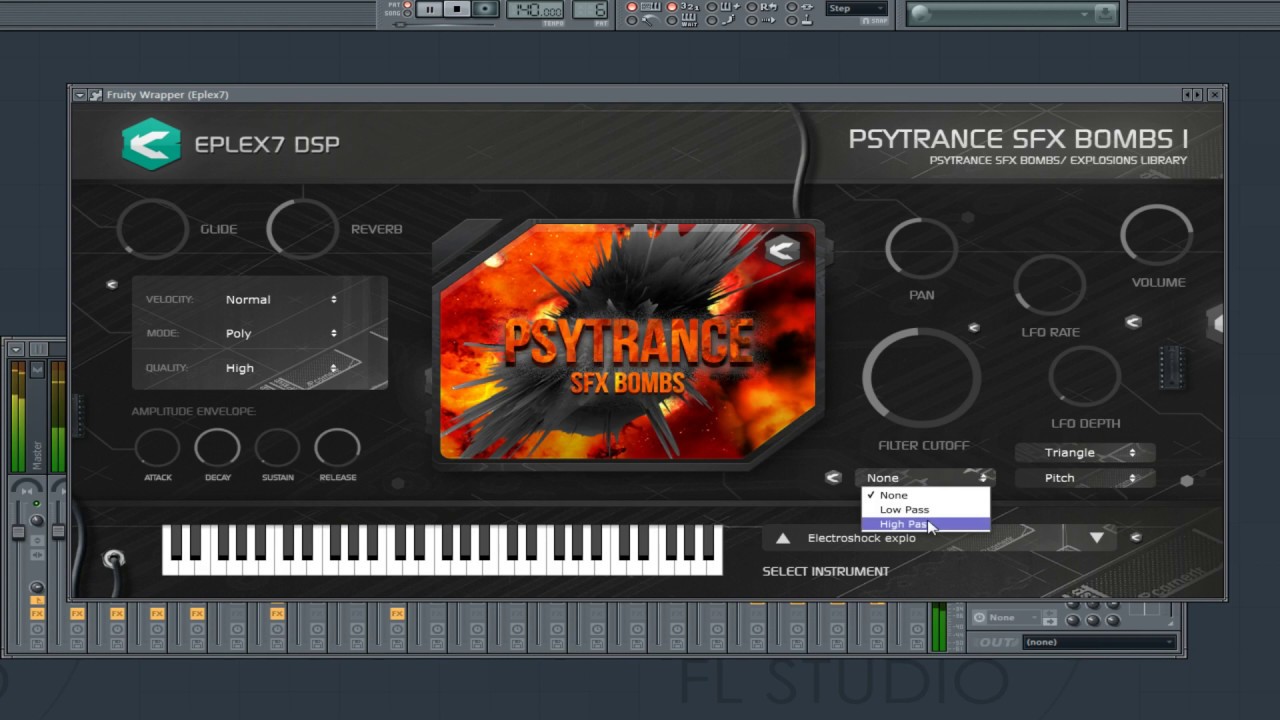Open the Fruity Wrapper options menu arrow
Screen dimensions: 1280x720
coord(80,95)
